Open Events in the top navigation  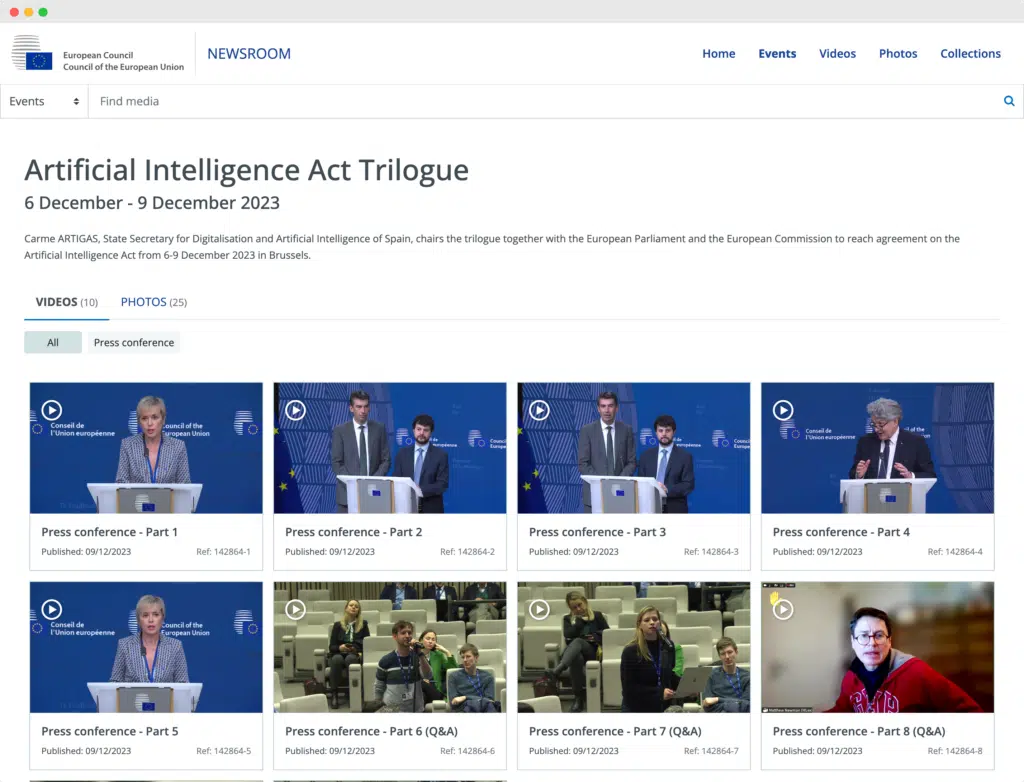pos(777,54)
